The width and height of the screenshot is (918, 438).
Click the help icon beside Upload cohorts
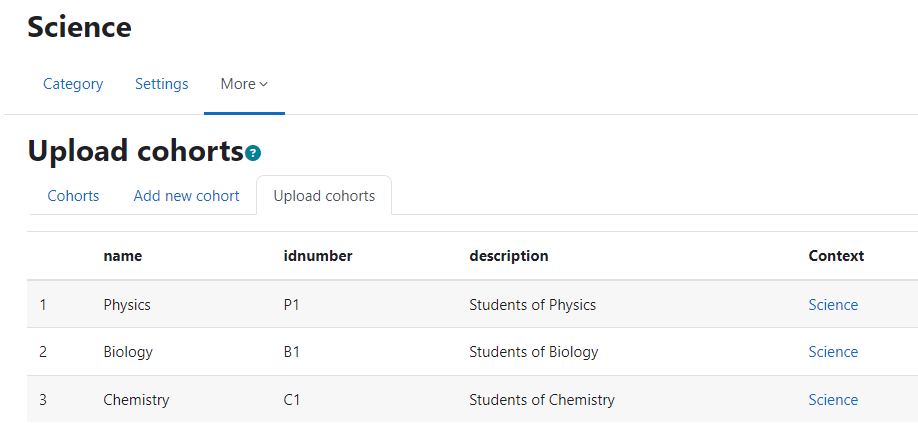[x=253, y=153]
